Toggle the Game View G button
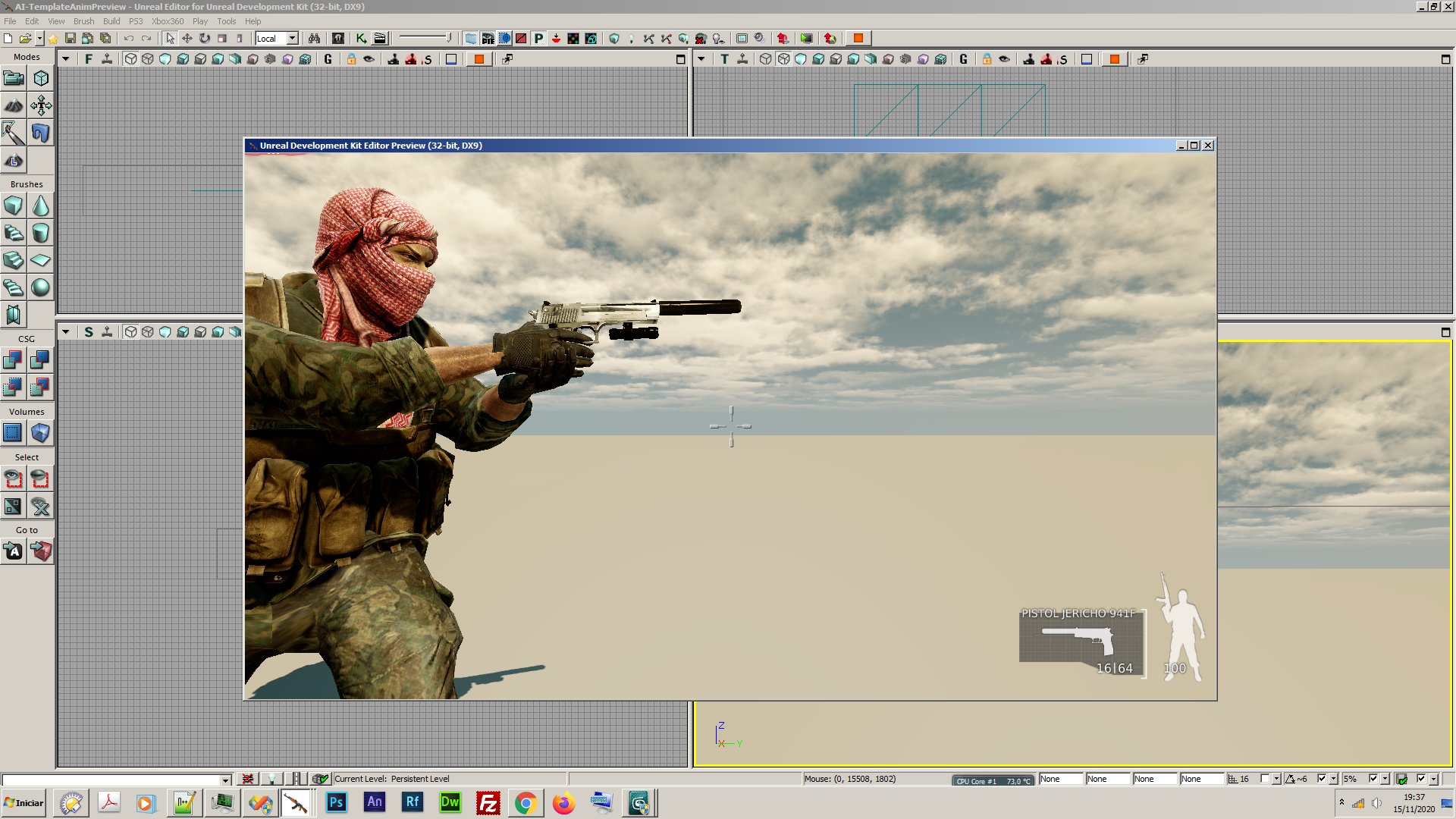The height and width of the screenshot is (819, 1456). tap(328, 59)
